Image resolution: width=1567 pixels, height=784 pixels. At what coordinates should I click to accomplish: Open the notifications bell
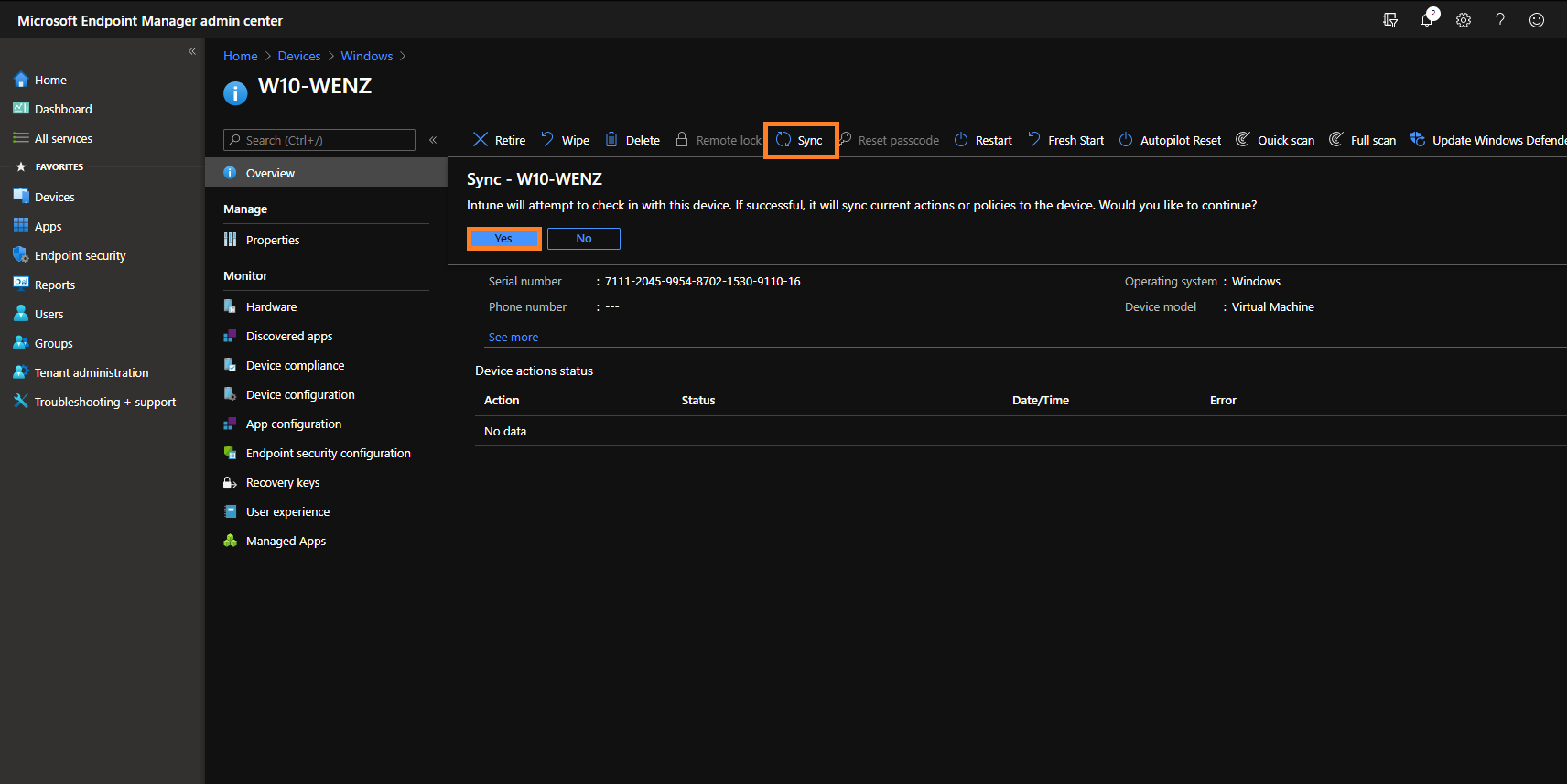pos(1428,19)
